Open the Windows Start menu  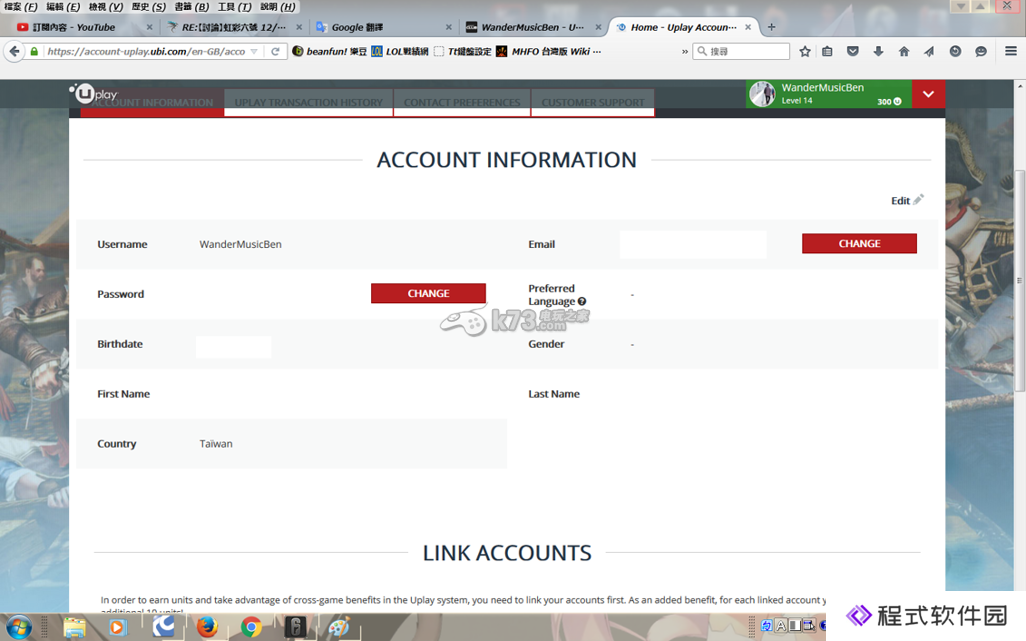(19, 628)
